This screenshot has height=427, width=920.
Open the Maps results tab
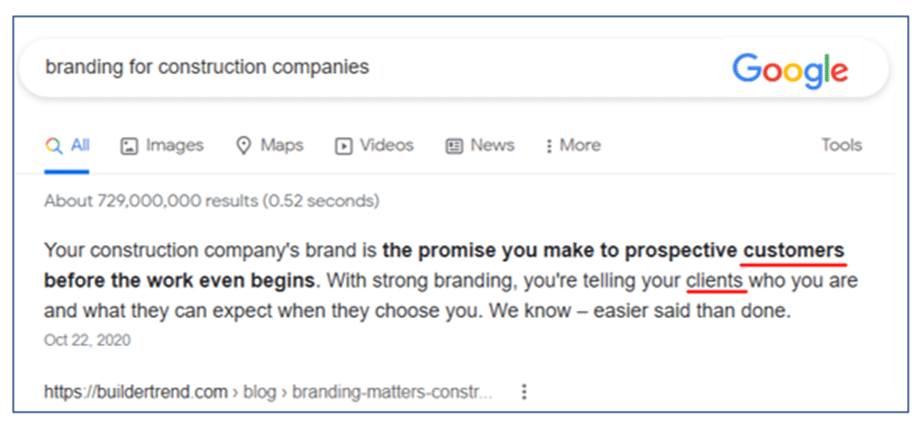tap(270, 145)
